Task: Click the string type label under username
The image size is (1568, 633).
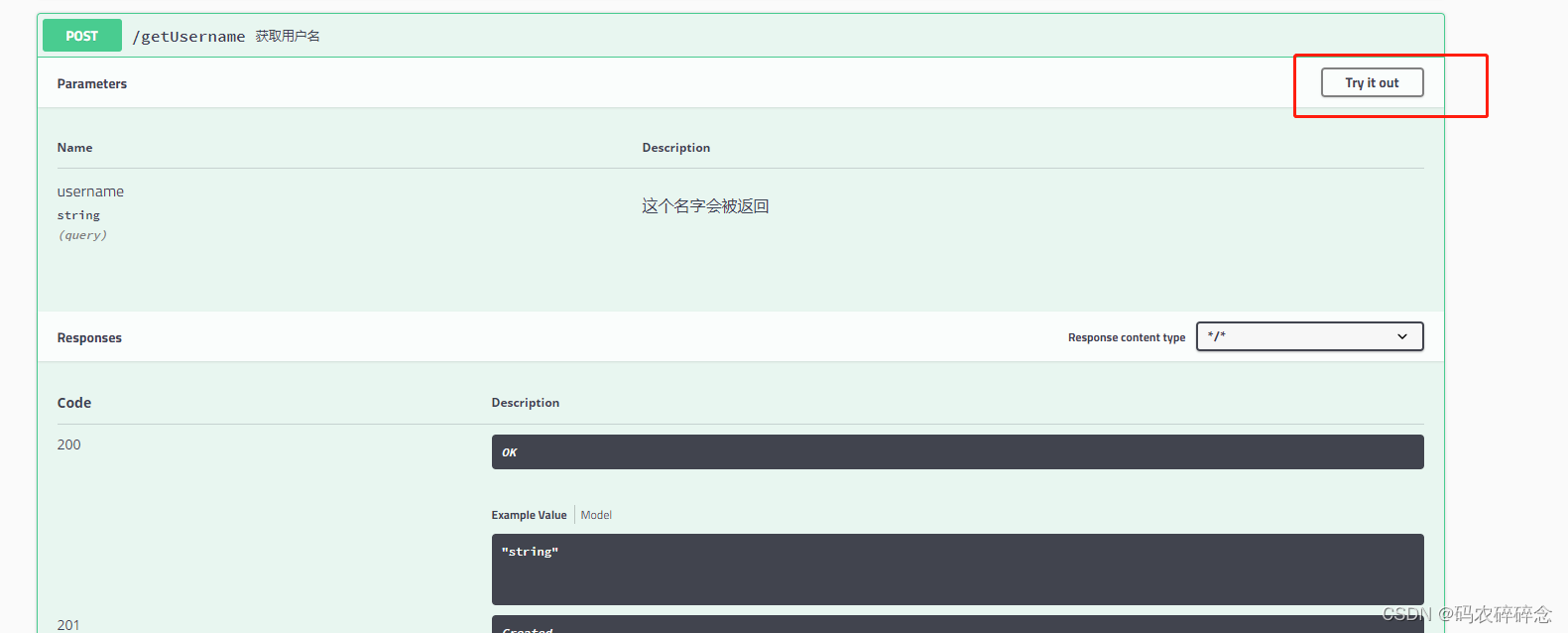Action: coord(78,215)
